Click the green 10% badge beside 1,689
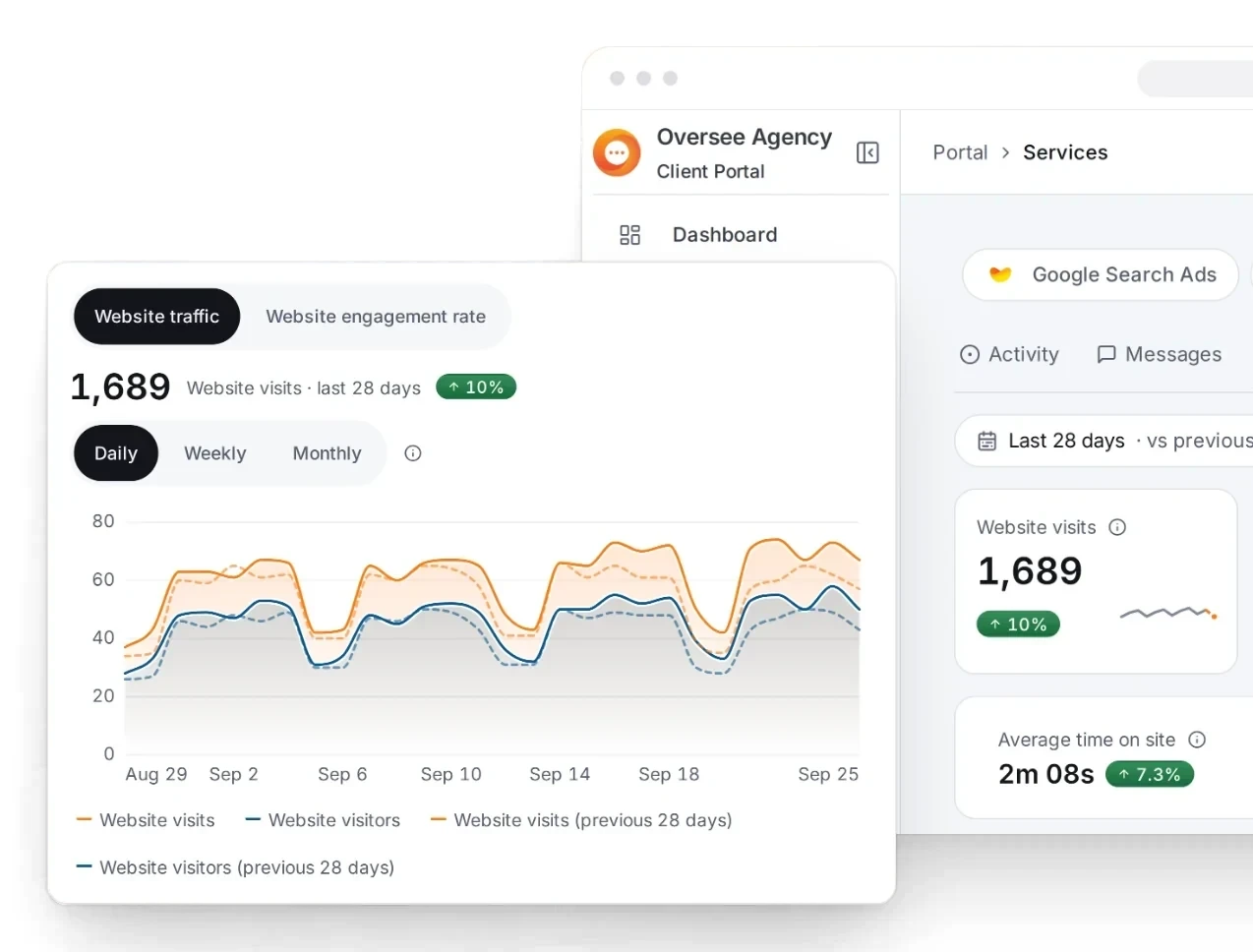This screenshot has width=1253, height=952. [x=476, y=387]
